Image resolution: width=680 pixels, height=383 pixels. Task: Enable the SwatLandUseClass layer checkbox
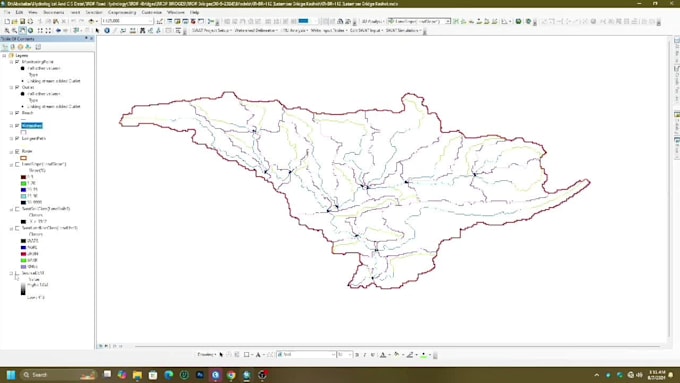[x=17, y=228]
